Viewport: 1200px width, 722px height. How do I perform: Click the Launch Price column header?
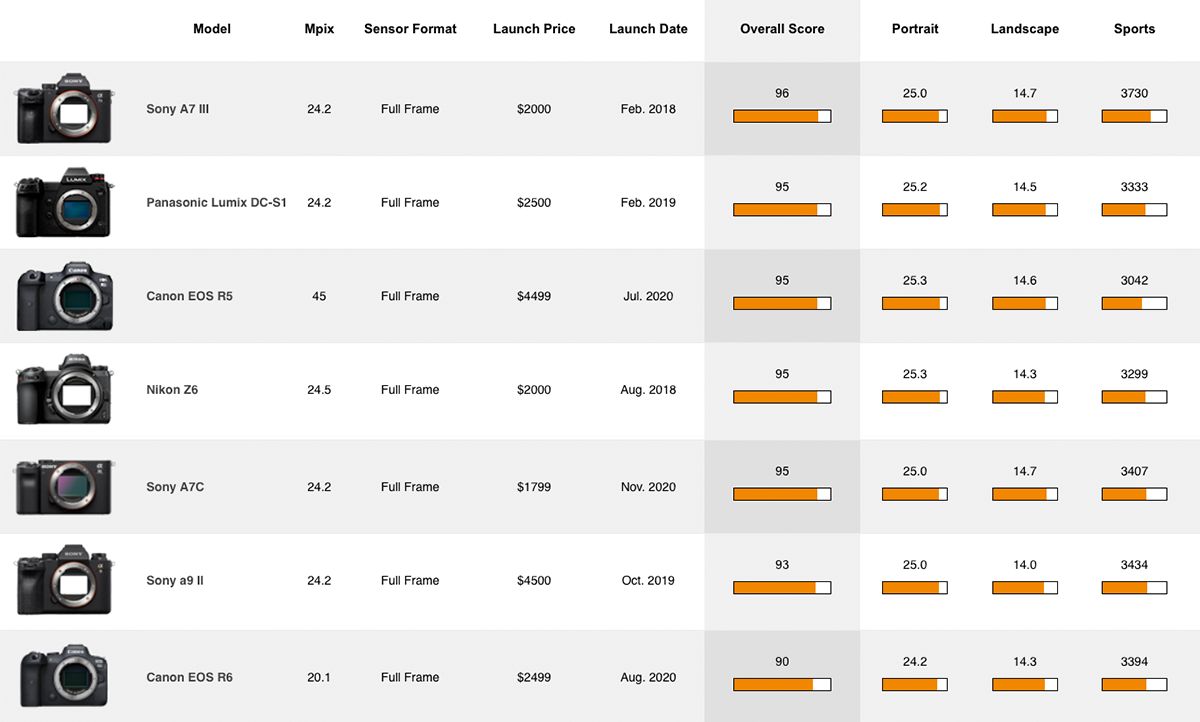[x=534, y=29]
